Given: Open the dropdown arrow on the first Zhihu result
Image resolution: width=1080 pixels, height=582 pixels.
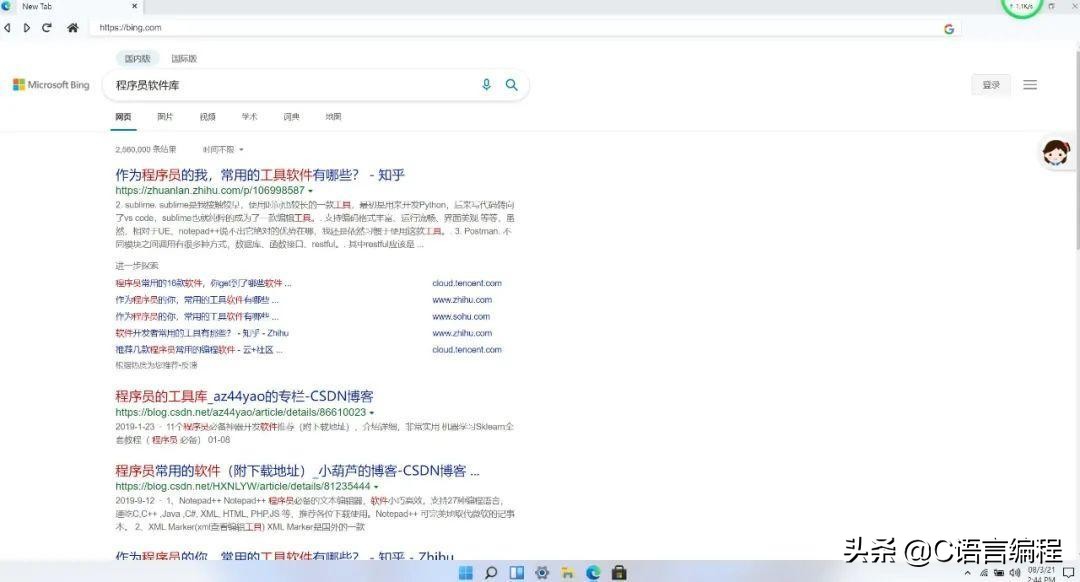Looking at the screenshot, I should [310, 190].
